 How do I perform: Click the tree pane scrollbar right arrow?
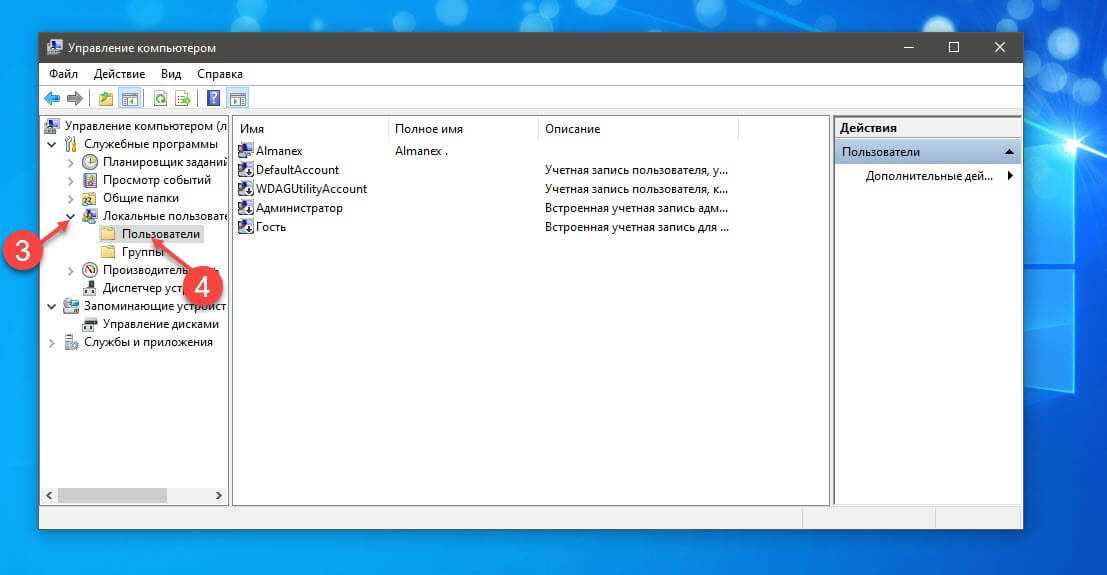218,496
